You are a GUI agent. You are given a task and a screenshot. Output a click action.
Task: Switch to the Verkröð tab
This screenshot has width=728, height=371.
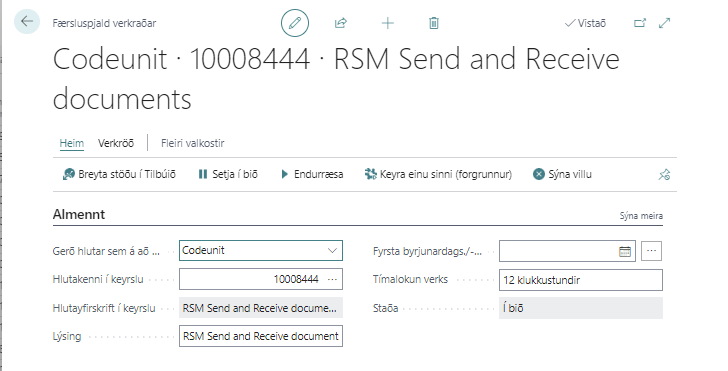[x=116, y=143]
